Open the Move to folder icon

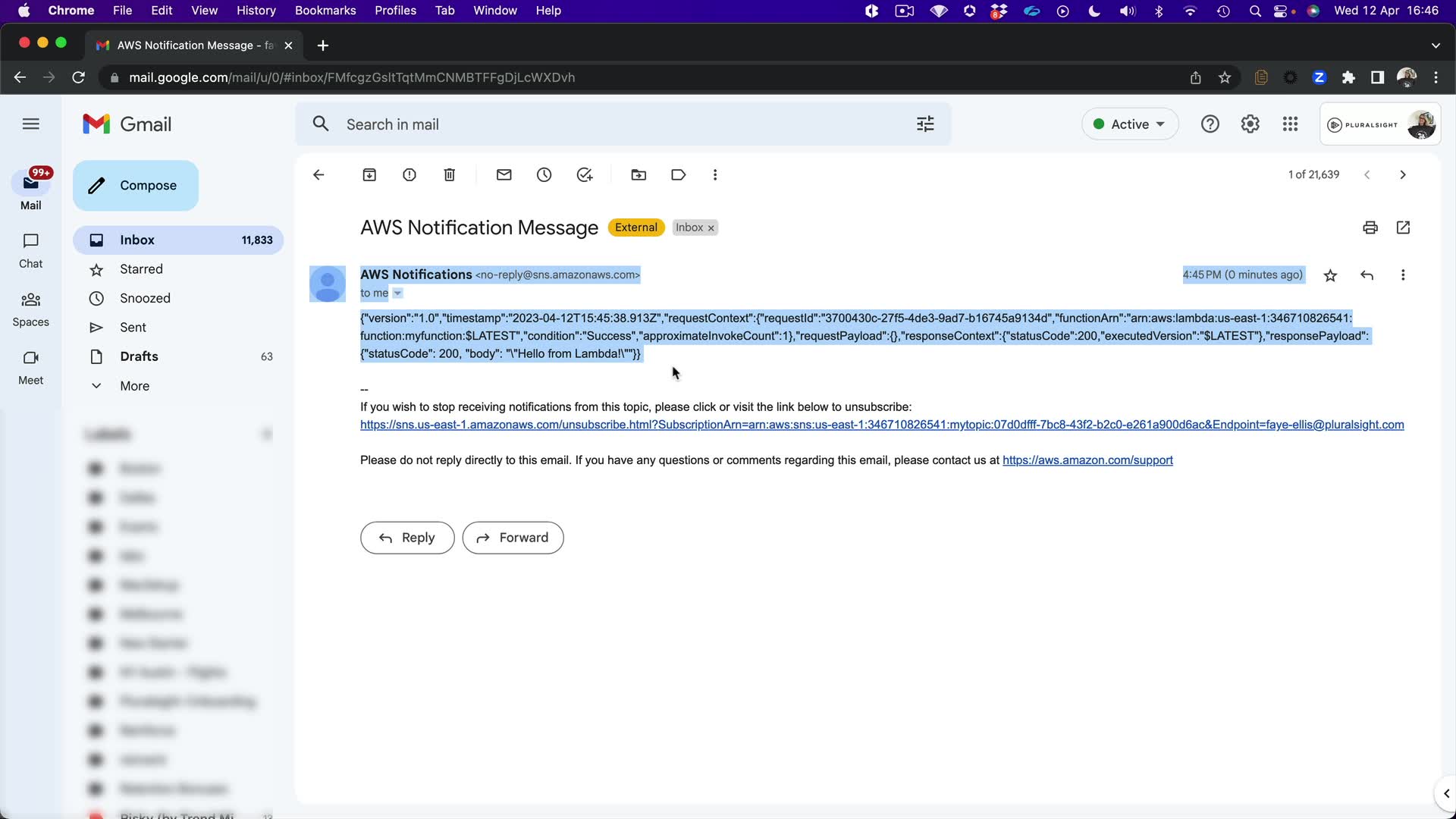click(x=639, y=175)
